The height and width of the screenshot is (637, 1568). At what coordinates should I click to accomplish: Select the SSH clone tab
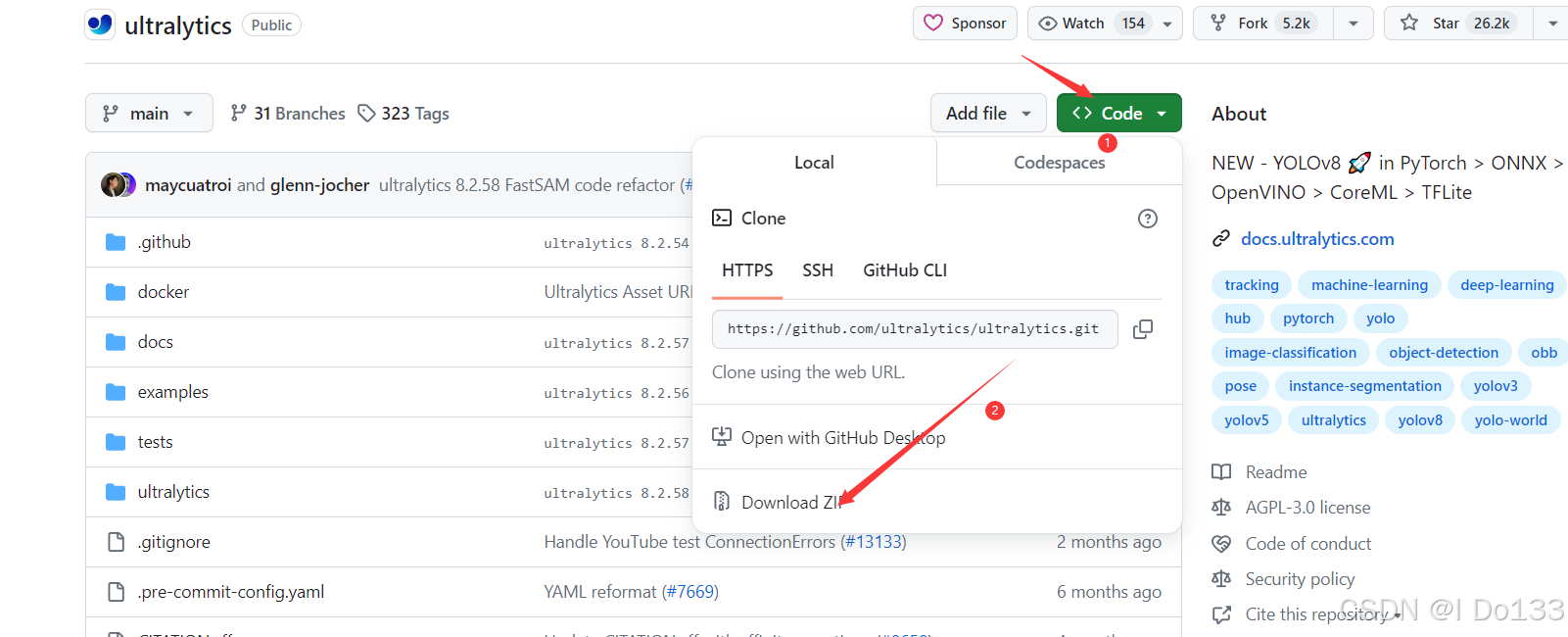(x=818, y=270)
